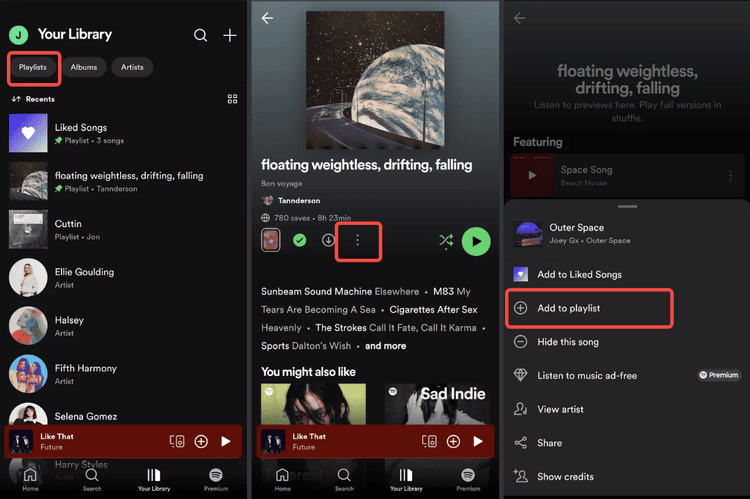Image resolution: width=750 pixels, height=499 pixels.
Task: Open Fifth Harmony artist row
Action: tap(124, 374)
